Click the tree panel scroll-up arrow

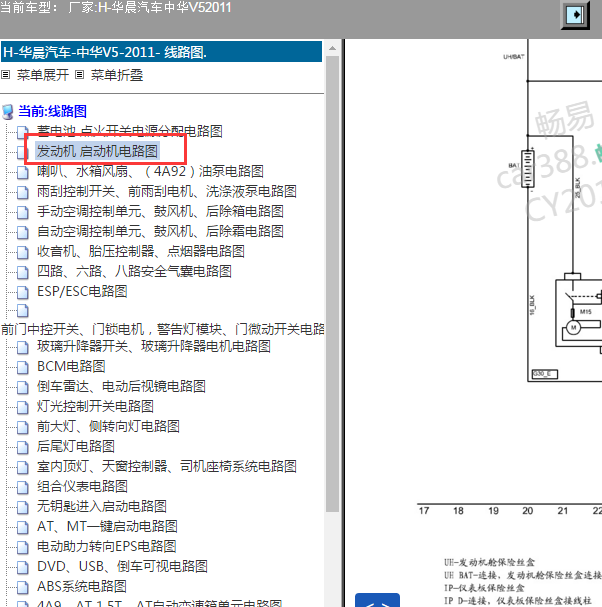point(333,48)
